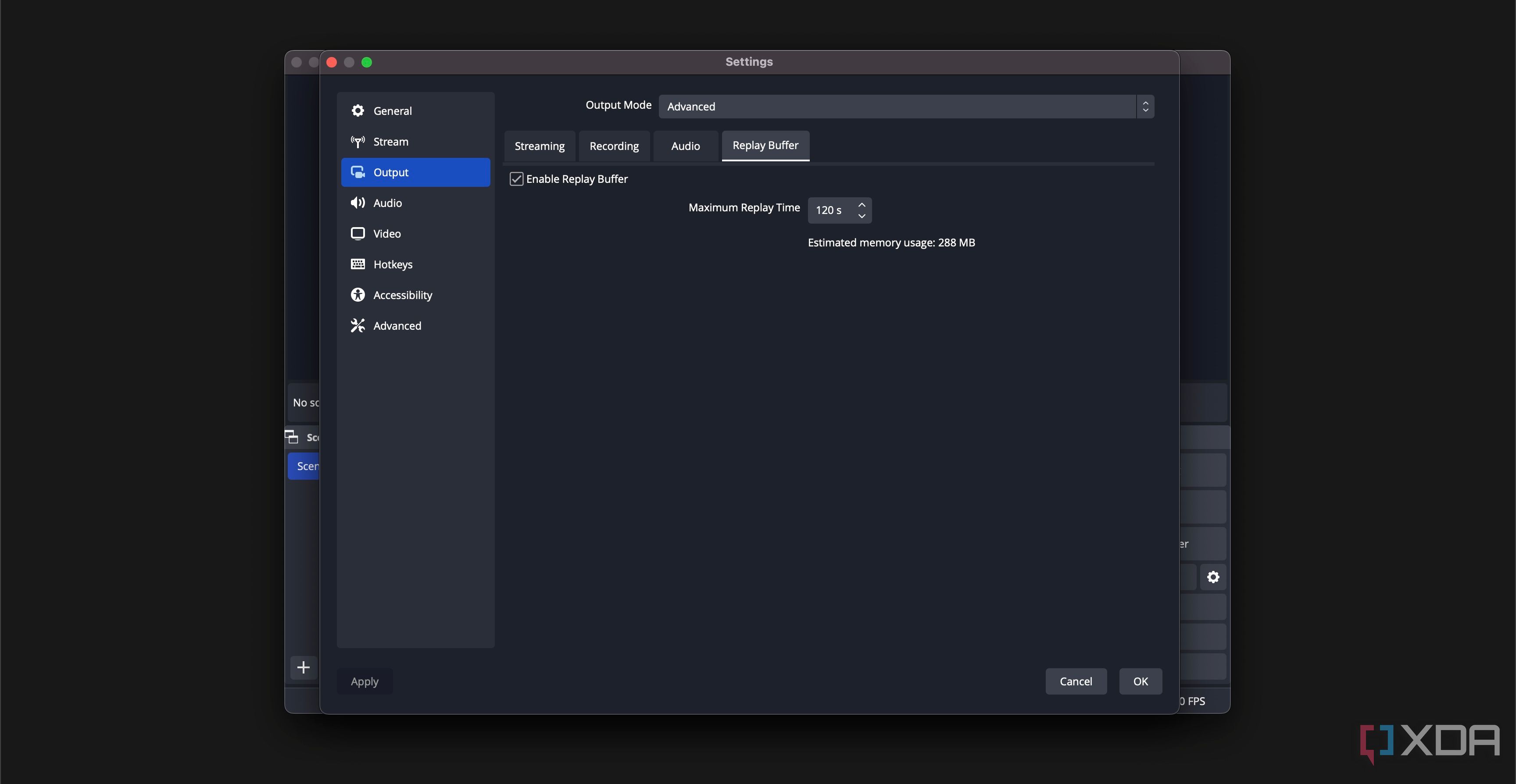Click the General gear icon in sidebar
1516x784 pixels.
click(x=357, y=110)
